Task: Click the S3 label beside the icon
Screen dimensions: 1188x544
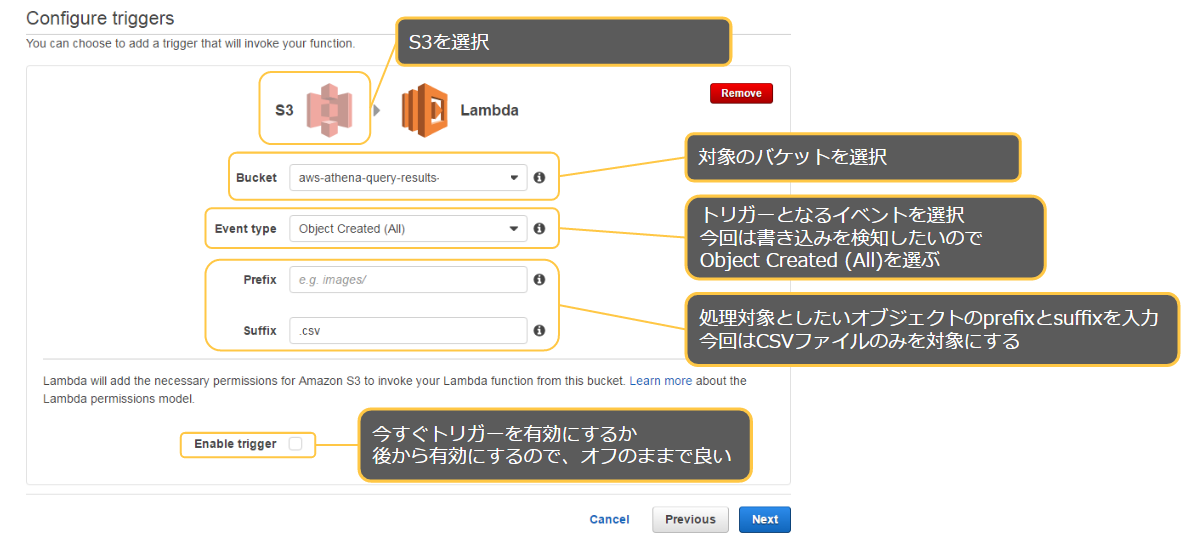Action: (284, 111)
